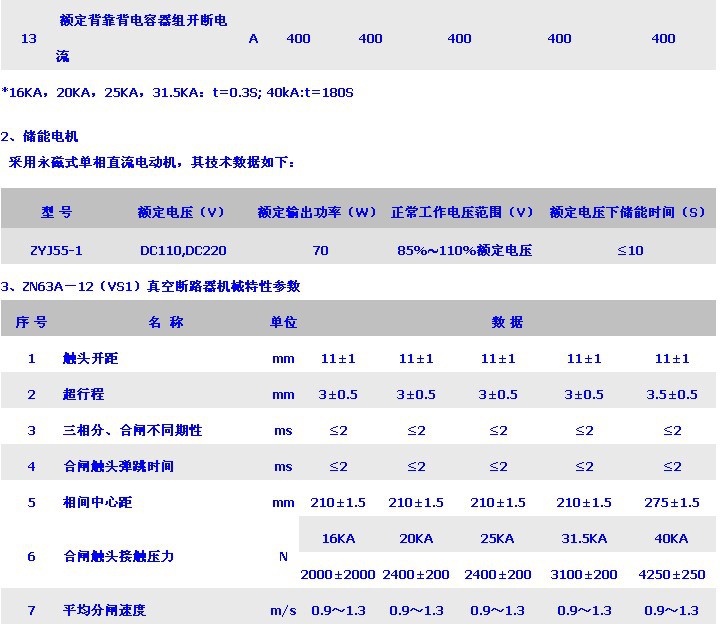Viewport: 721px width, 624px height.
Task: Click the 触头开距 row name
Action: coord(90,358)
